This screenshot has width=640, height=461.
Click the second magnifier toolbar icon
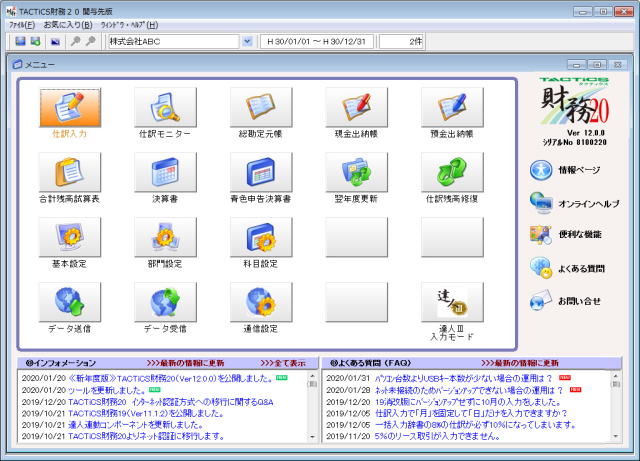point(91,41)
